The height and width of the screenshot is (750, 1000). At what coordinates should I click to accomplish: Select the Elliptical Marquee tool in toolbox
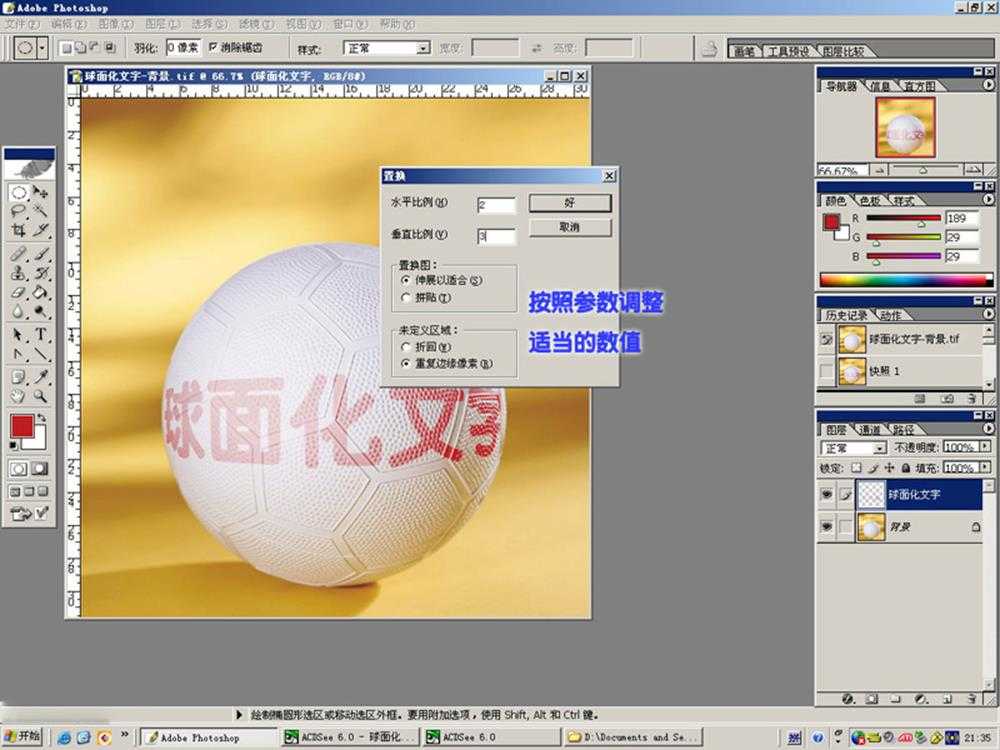point(19,193)
